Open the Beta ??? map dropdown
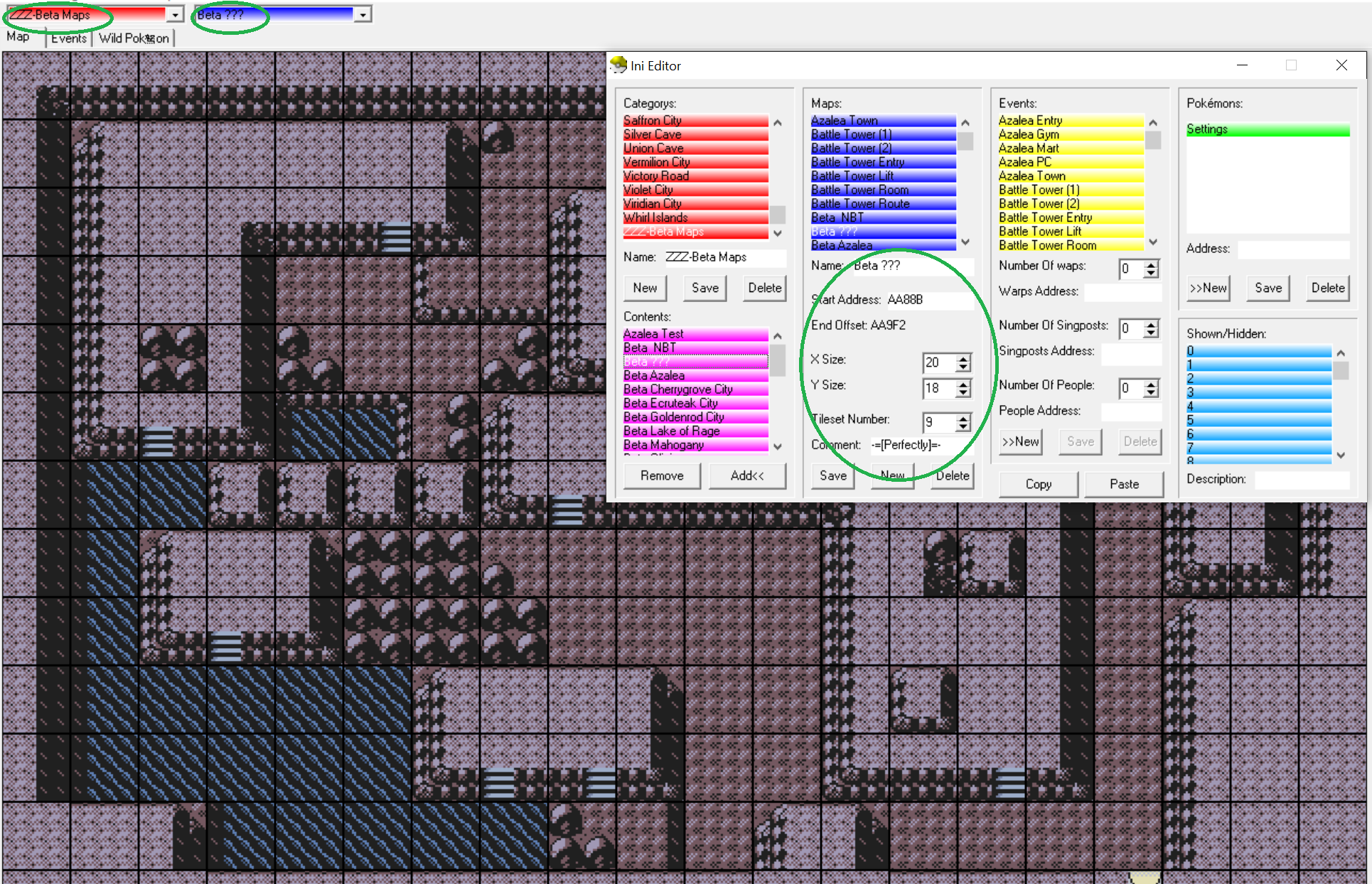 (363, 14)
